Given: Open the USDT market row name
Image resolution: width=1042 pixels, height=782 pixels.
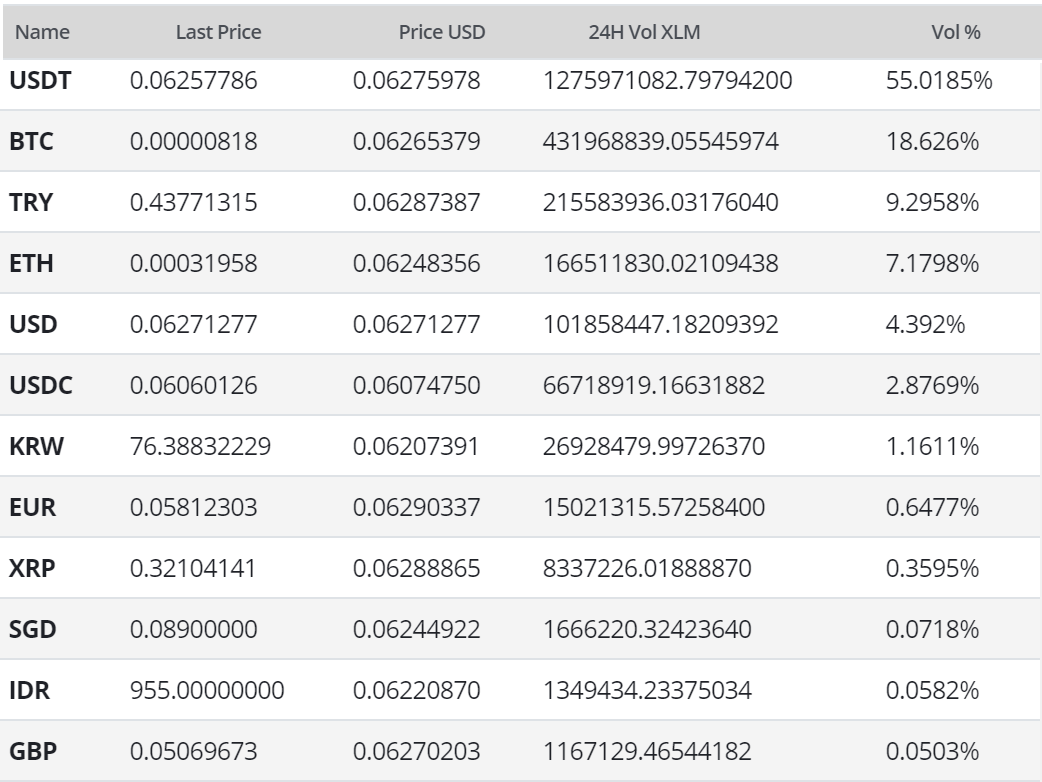Looking at the screenshot, I should point(40,80).
